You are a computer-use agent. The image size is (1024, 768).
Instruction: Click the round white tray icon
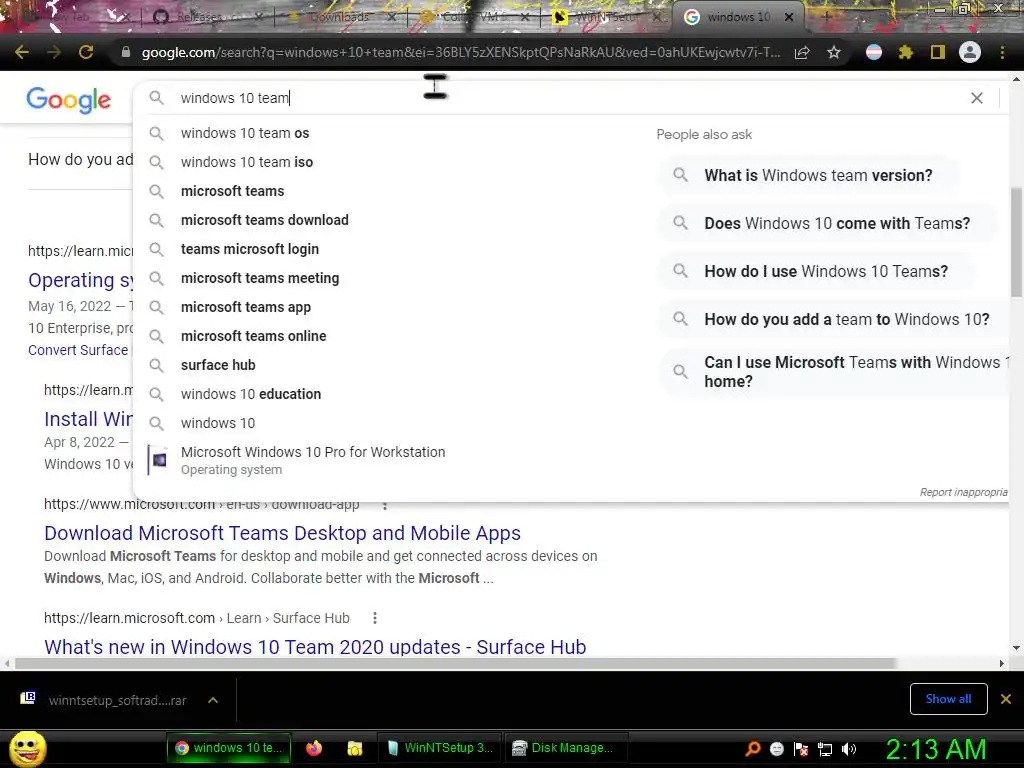[x=776, y=749]
